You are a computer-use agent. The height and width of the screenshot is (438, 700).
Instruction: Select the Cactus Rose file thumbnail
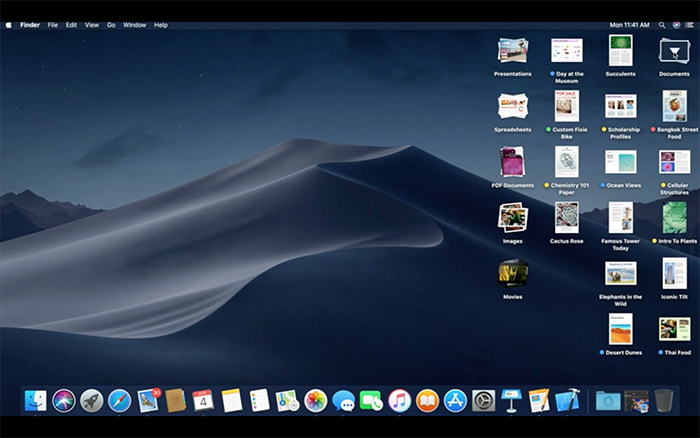point(566,216)
